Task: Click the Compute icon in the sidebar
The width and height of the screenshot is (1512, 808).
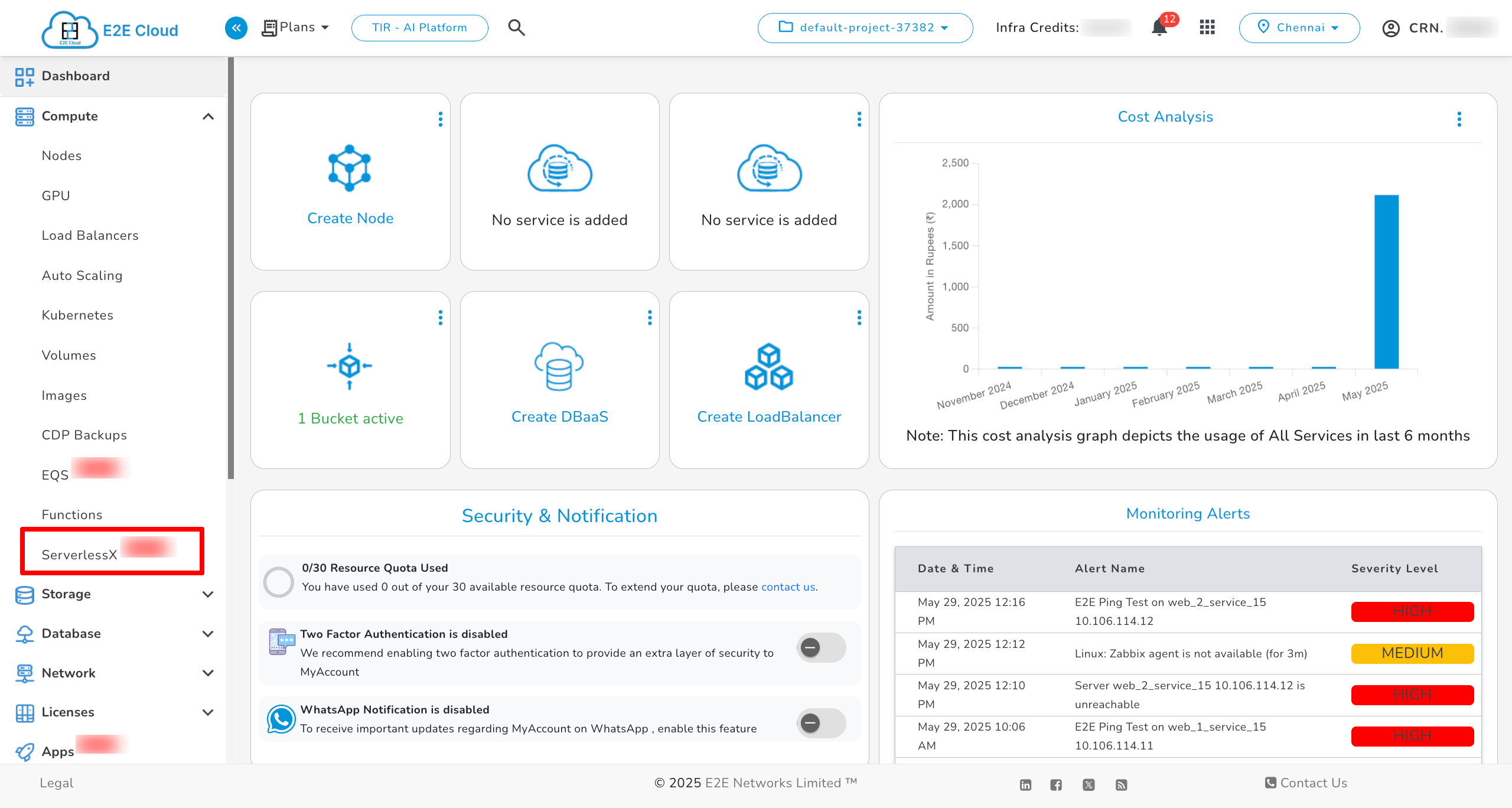Action: point(25,116)
